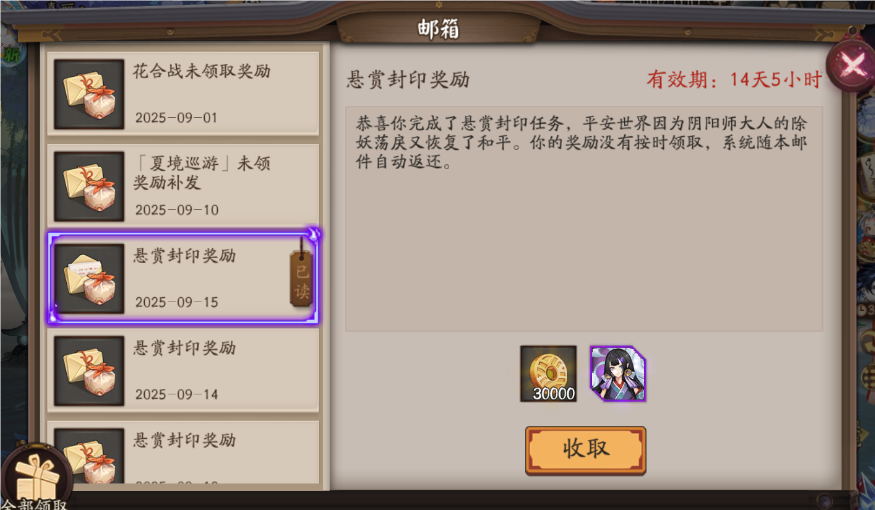Open the 花合战未领取奖励 mail

183,94
